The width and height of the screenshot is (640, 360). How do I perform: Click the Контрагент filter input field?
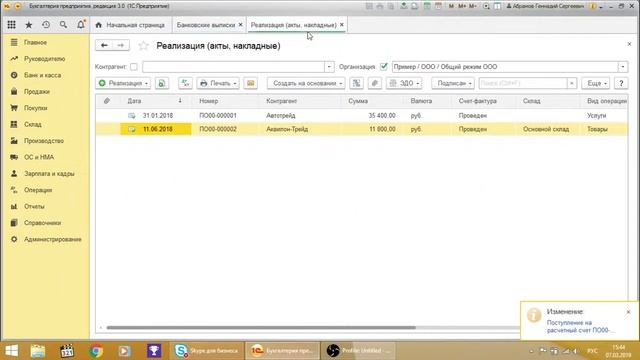234,67
